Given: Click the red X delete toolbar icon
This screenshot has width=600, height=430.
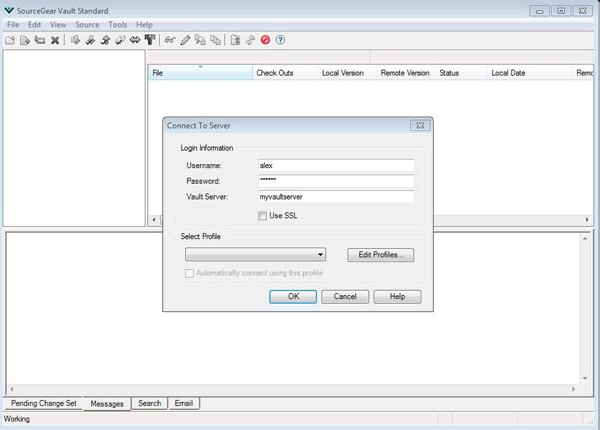Looking at the screenshot, I should (x=55, y=40).
